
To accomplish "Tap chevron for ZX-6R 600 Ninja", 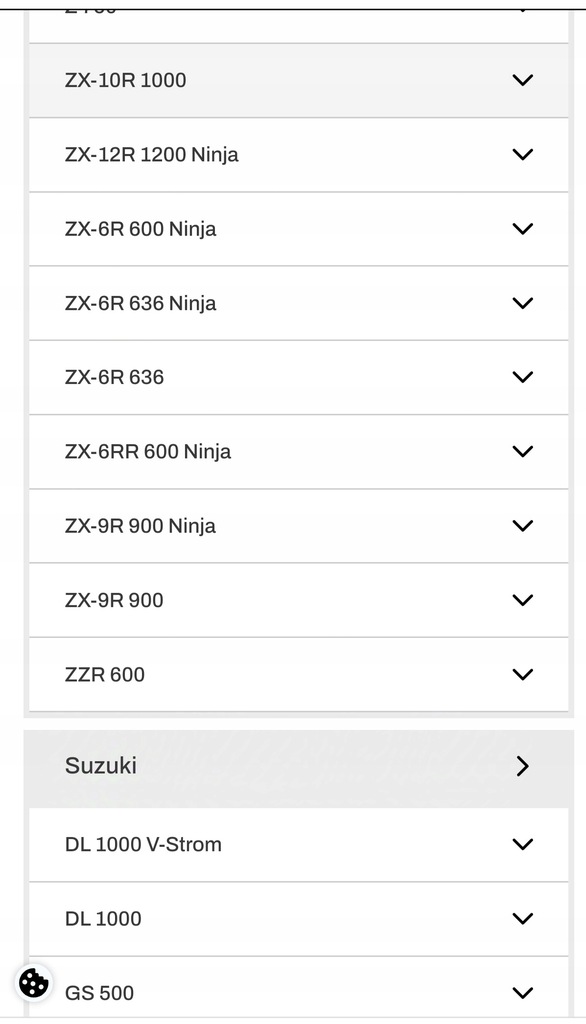I will [x=523, y=229].
